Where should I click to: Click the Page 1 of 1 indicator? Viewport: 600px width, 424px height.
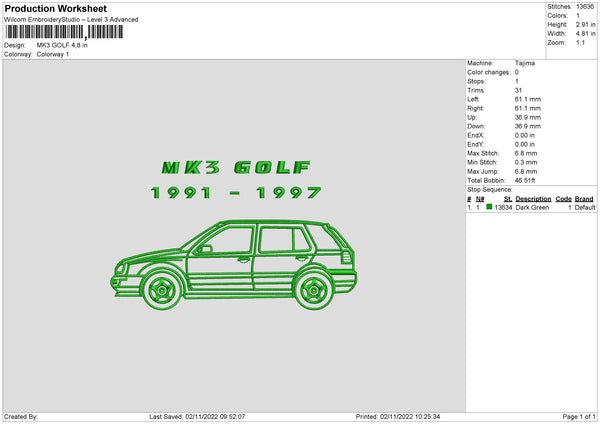pyautogui.click(x=579, y=417)
